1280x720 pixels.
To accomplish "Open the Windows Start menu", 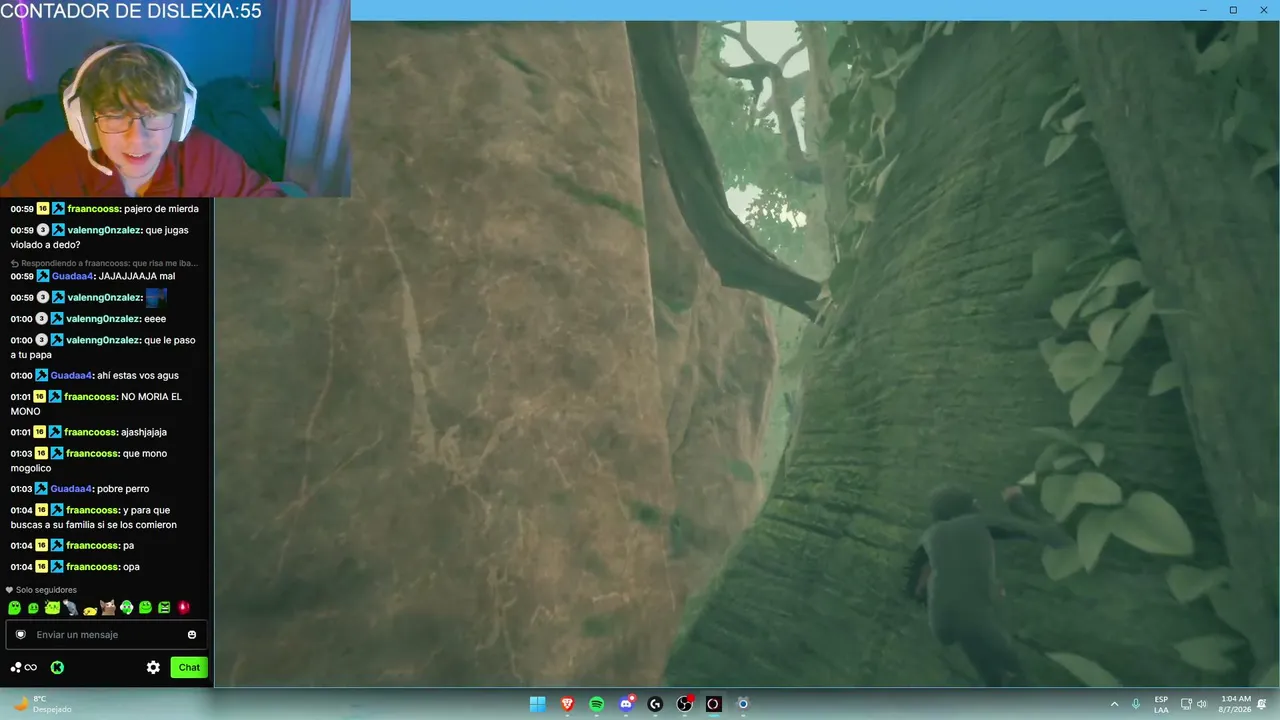I will tap(538, 704).
